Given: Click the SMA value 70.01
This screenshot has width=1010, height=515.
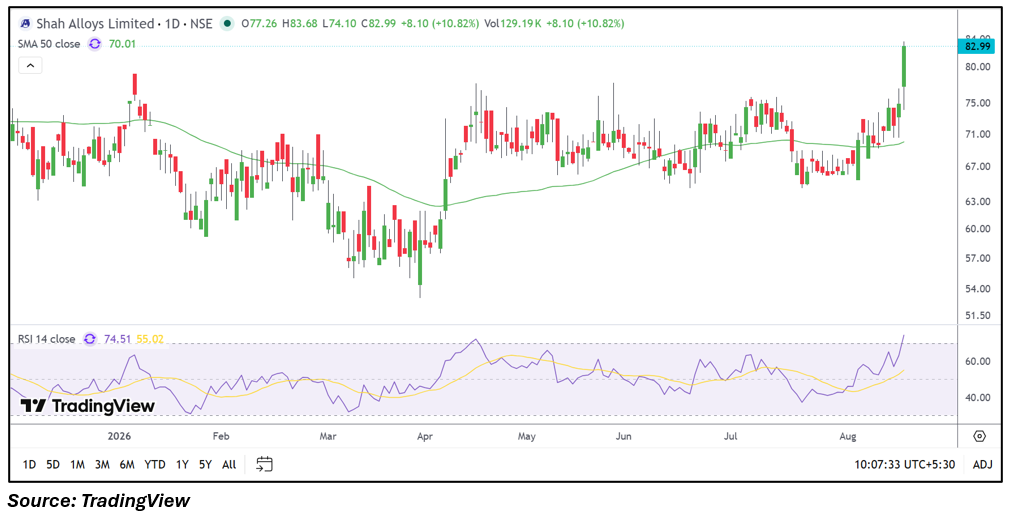Looking at the screenshot, I should [123, 44].
